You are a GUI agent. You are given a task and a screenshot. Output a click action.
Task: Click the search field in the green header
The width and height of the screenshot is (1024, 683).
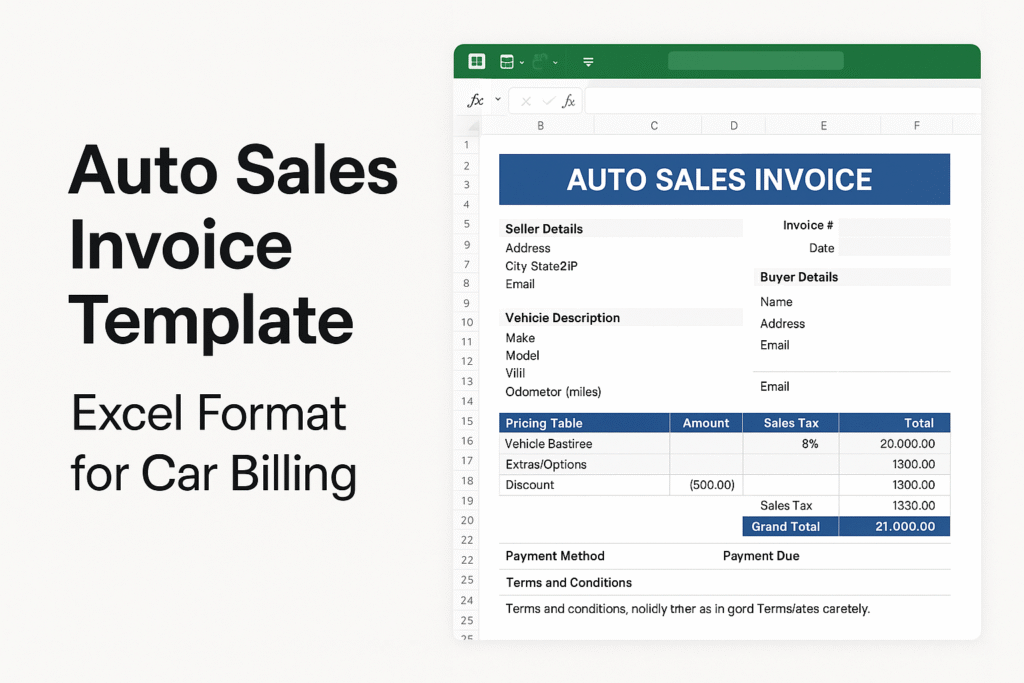[x=755, y=61]
